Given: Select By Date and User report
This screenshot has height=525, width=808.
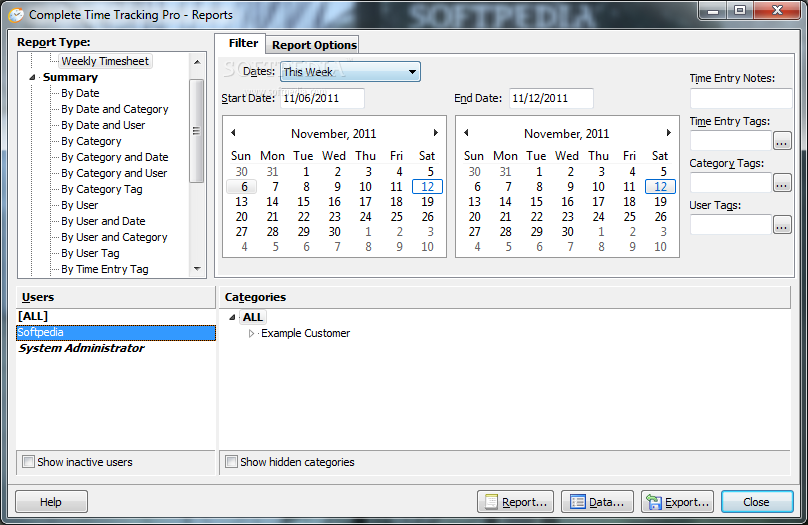Looking at the screenshot, I should coord(103,125).
